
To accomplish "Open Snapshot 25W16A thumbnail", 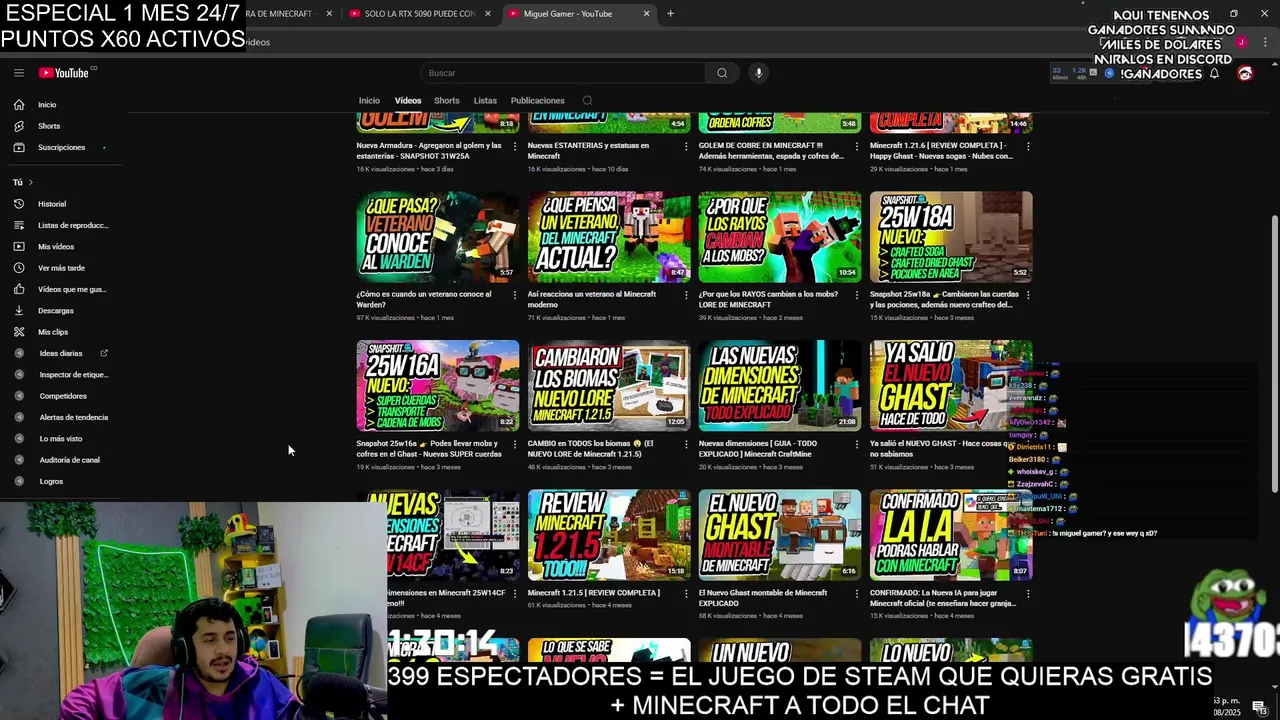I will (x=438, y=386).
